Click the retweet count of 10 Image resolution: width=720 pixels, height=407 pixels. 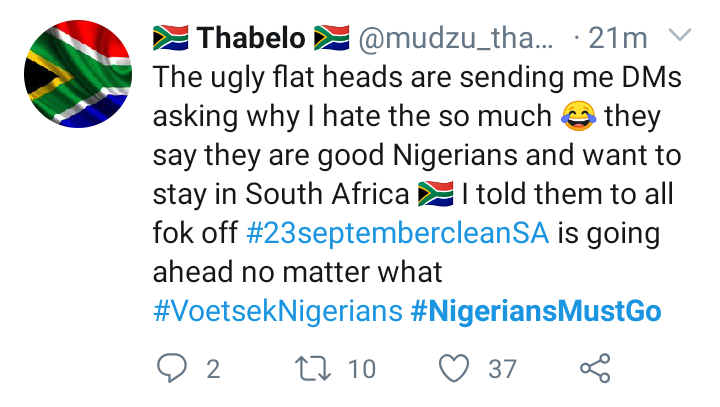[361, 370]
